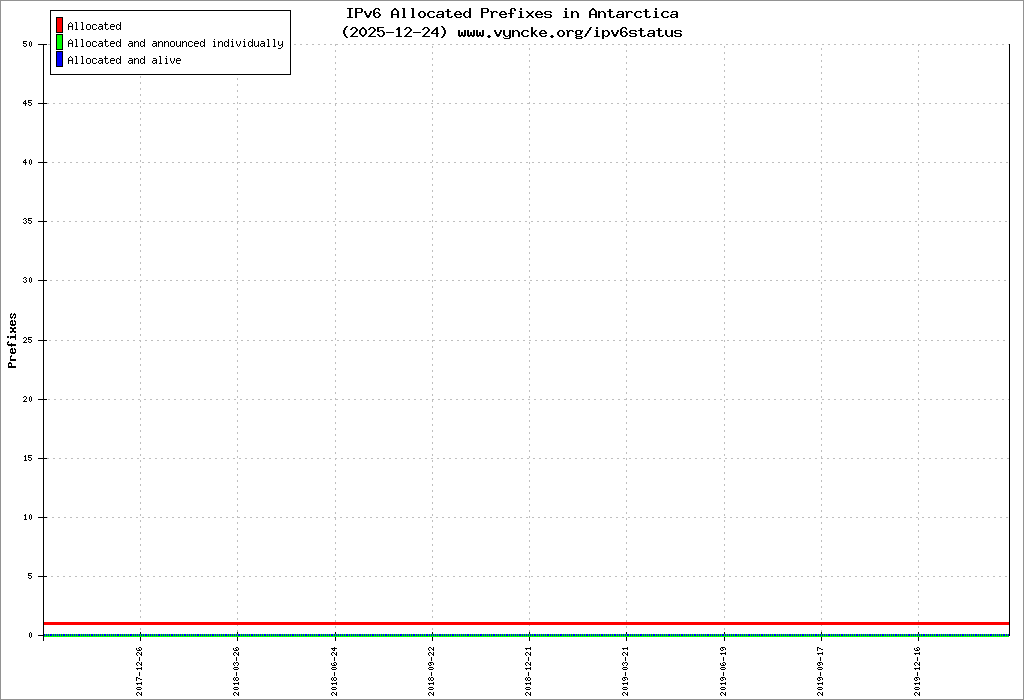Screen dimensions: 1024x700
Task: Click the 2017-12-26 date tick label
Action: 140,669
